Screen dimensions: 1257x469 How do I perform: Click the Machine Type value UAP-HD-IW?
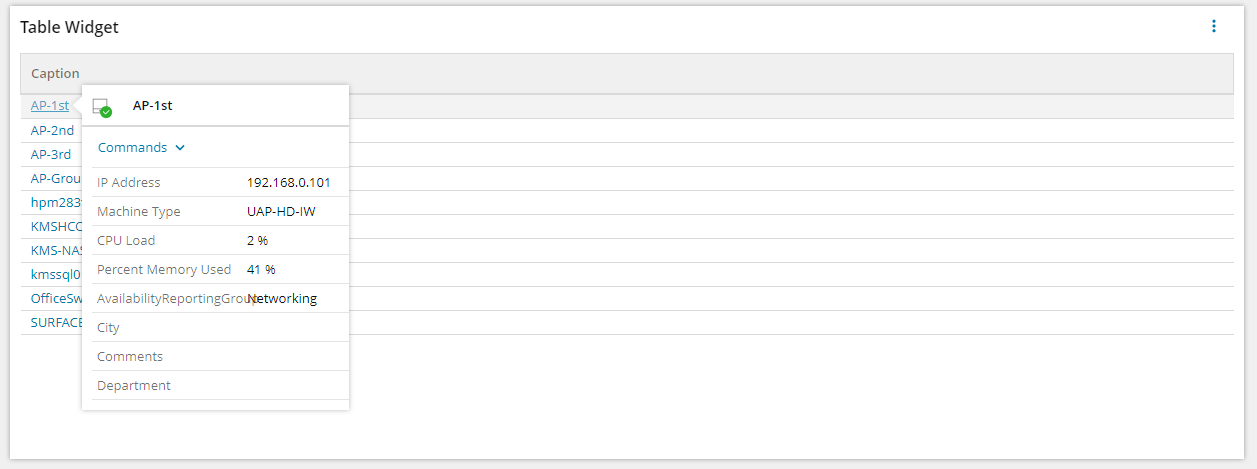(281, 211)
